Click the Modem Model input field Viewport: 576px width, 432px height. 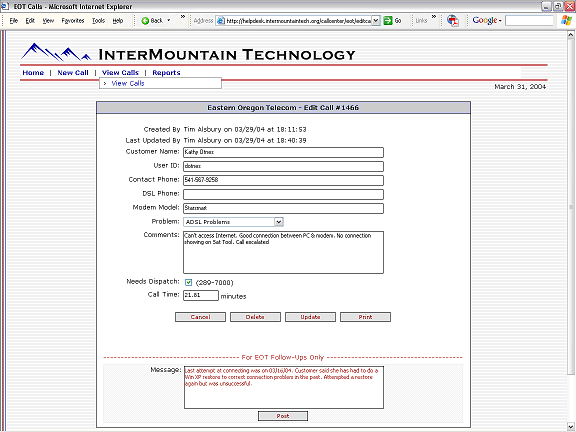[x=283, y=208]
